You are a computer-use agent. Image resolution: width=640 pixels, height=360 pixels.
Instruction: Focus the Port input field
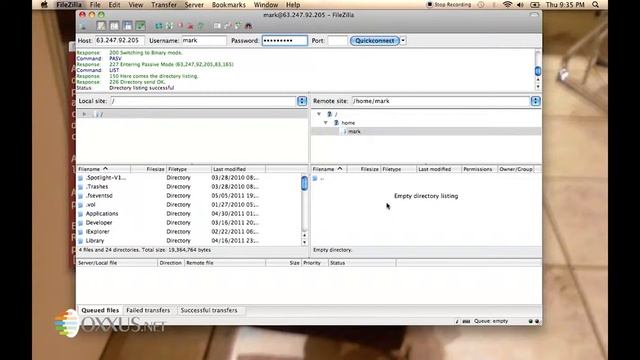pos(337,40)
